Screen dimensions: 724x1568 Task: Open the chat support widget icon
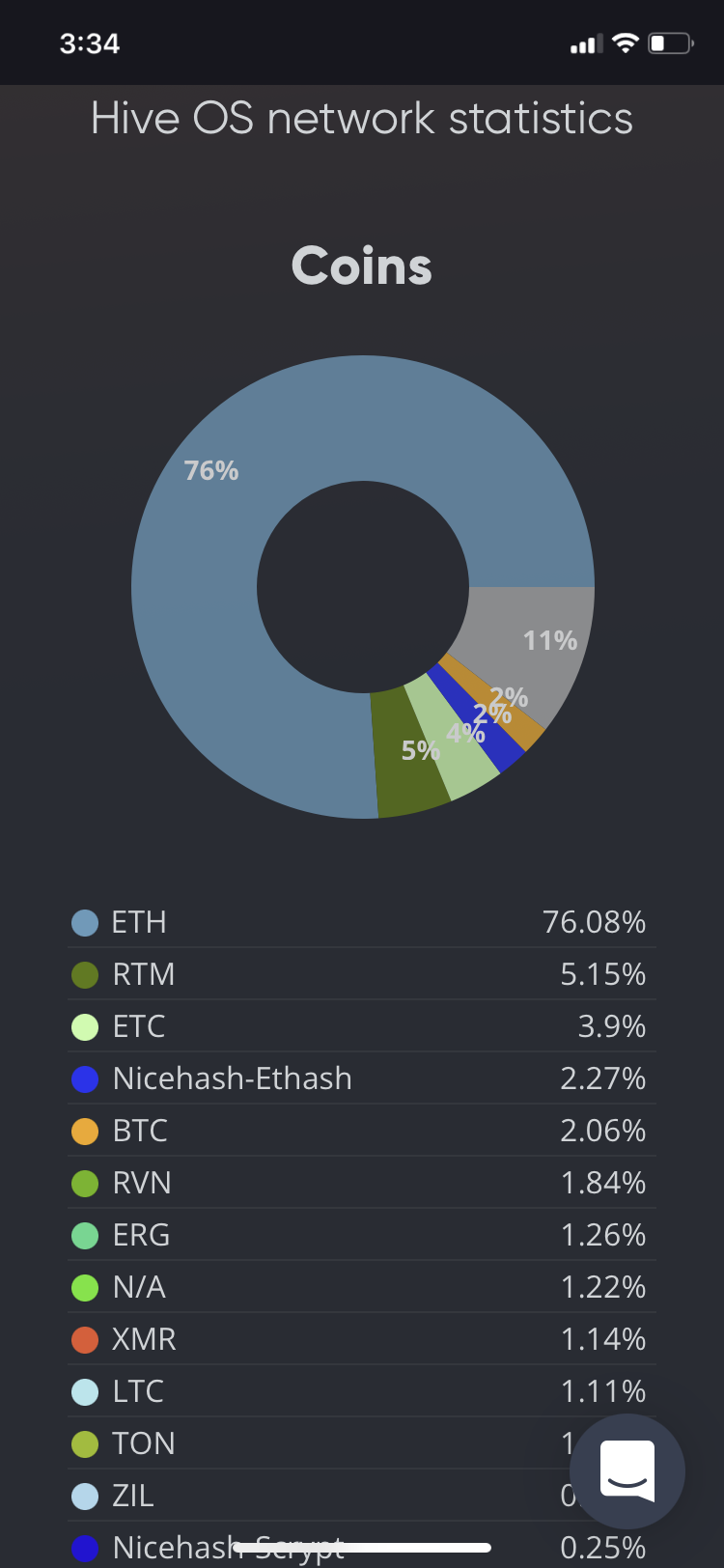[x=627, y=1471]
